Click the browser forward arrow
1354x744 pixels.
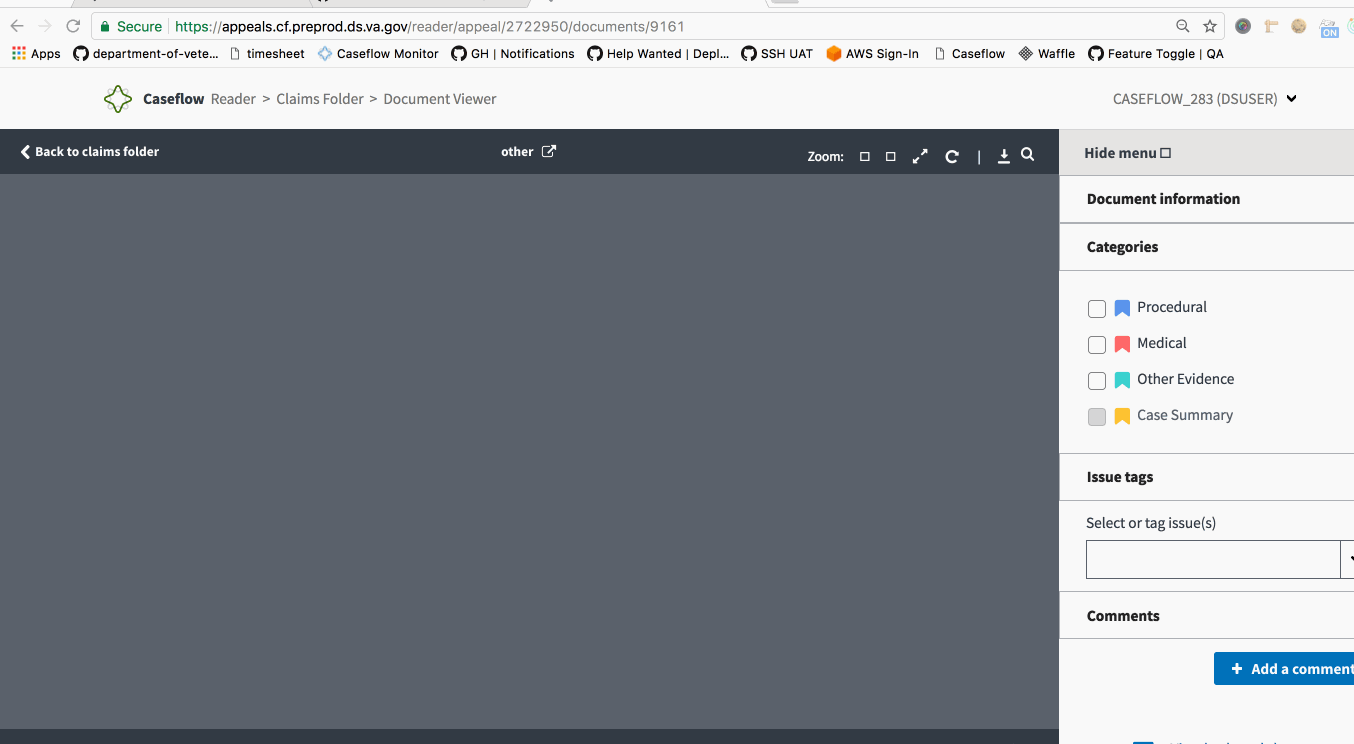pos(45,27)
